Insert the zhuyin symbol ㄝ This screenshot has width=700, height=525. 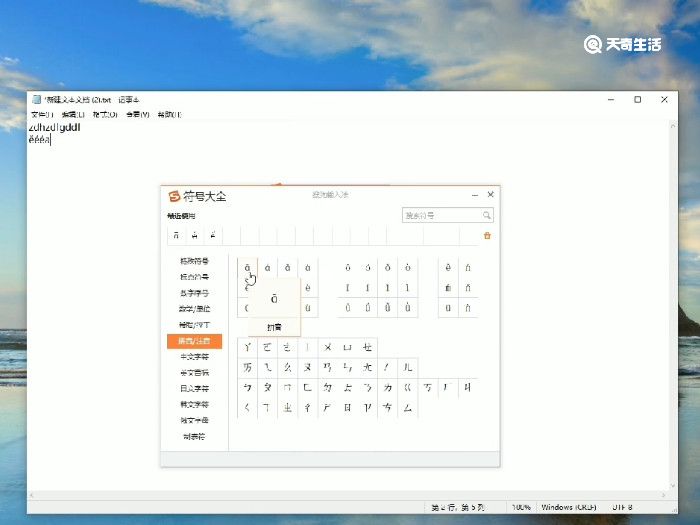coord(368,347)
